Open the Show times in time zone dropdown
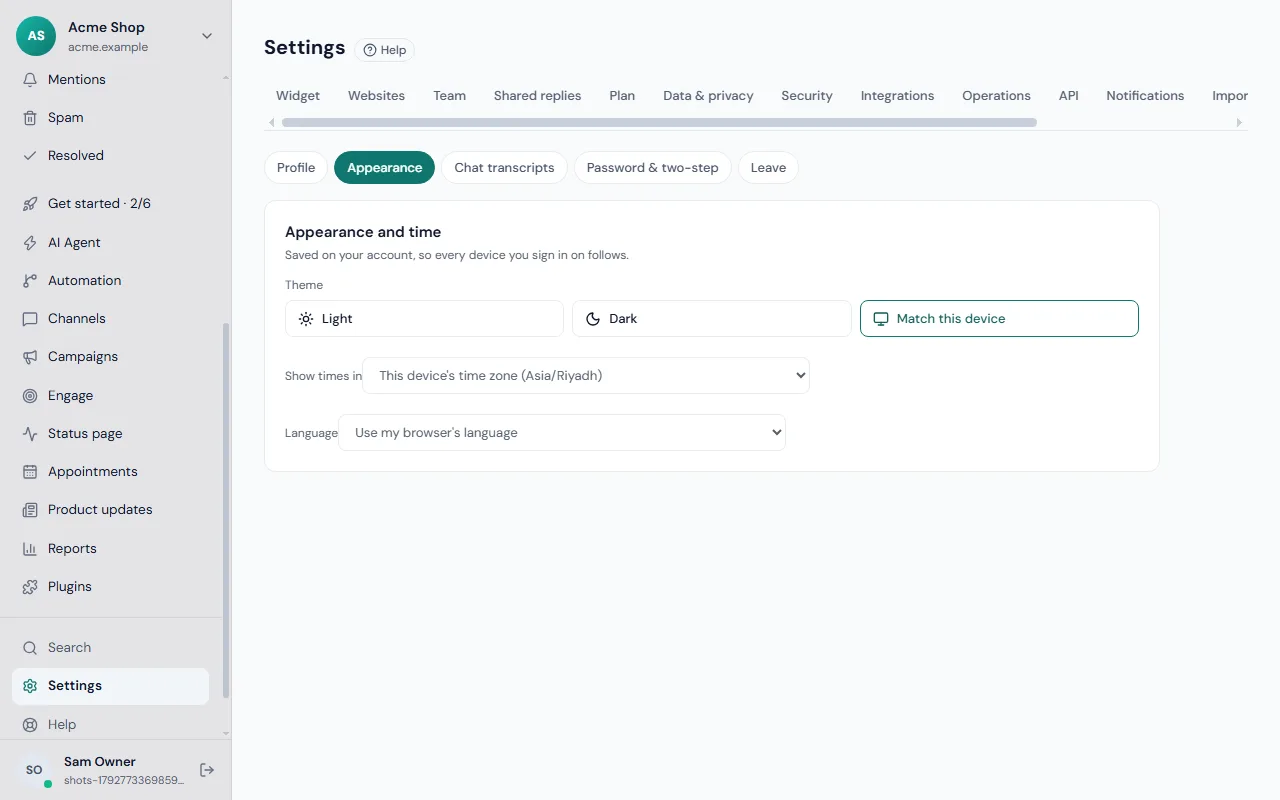The height and width of the screenshot is (800, 1280). 586,375
